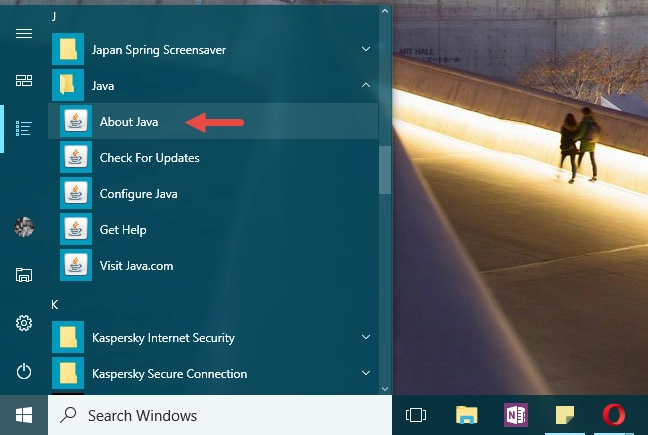Open Settings gear in Start sidebar
This screenshot has height=435, width=648.
pos(24,323)
